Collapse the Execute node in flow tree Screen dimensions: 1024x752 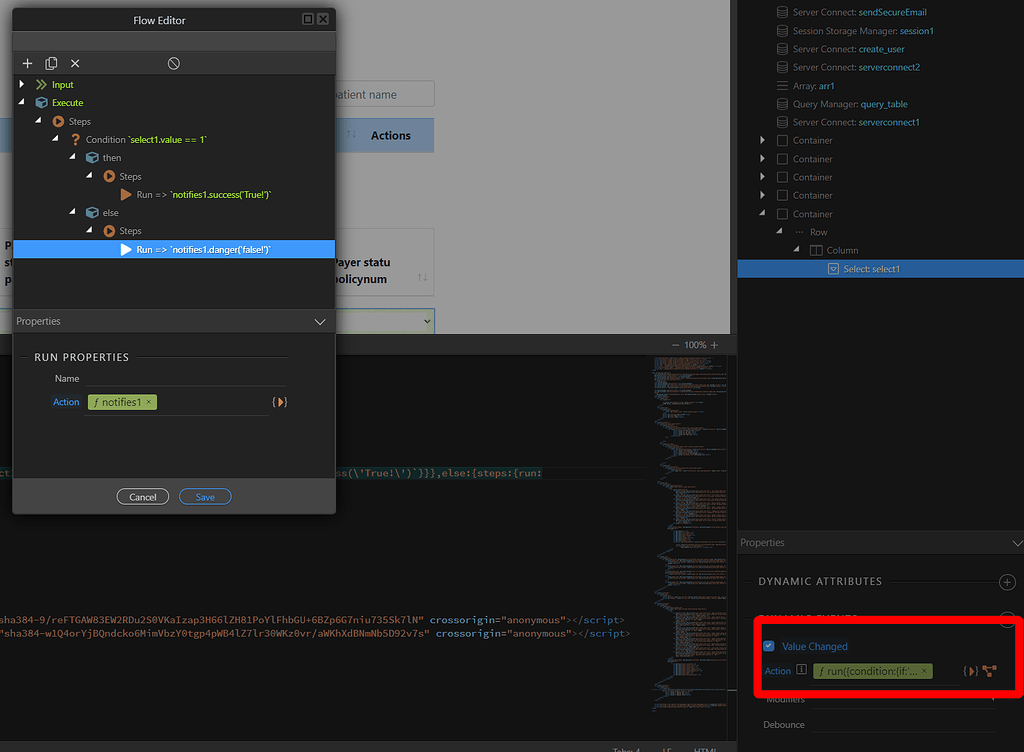click(x=22, y=103)
